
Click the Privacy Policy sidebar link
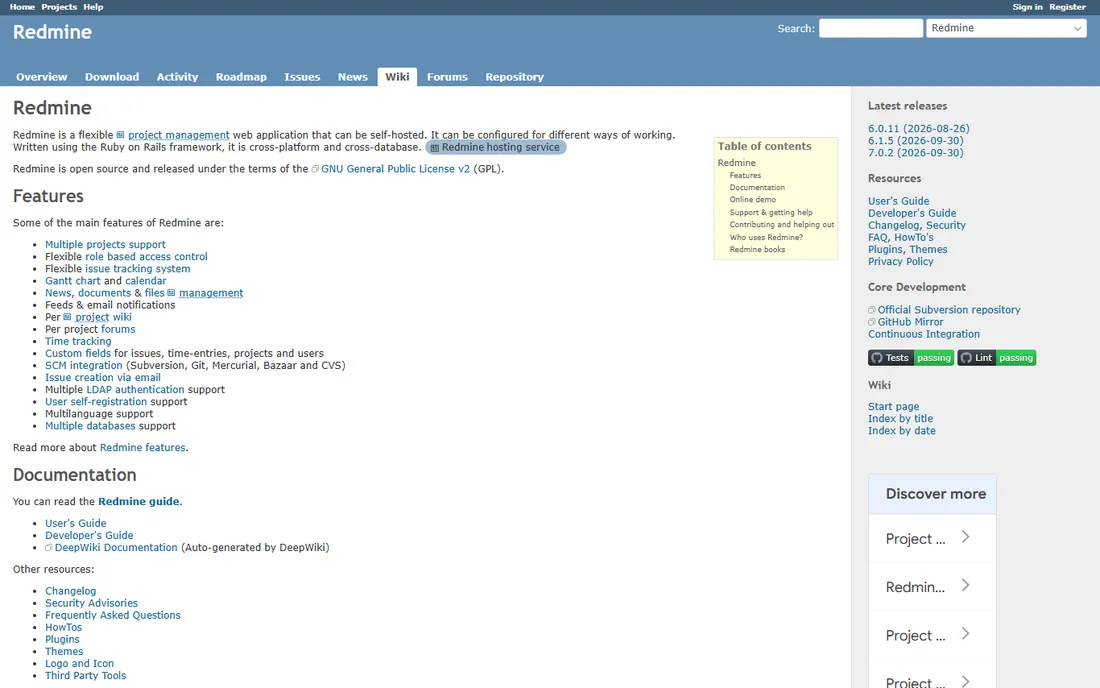901,262
